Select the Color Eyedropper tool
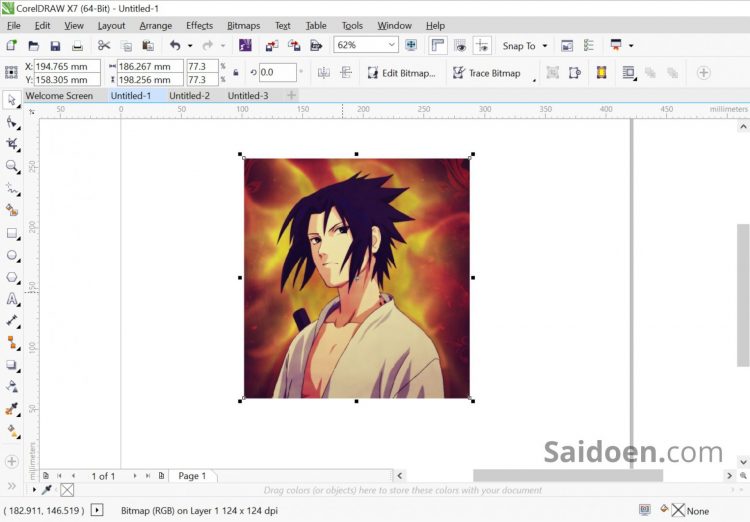 [x=11, y=409]
